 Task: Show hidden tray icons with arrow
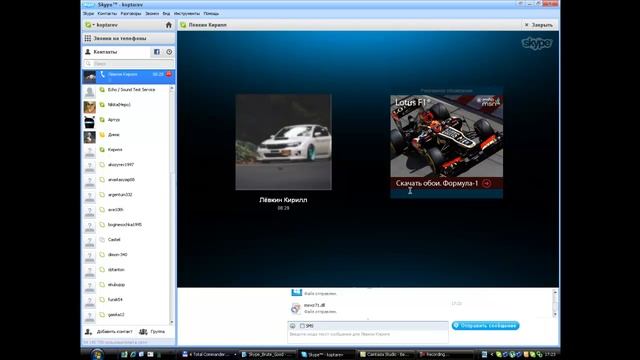491,354
